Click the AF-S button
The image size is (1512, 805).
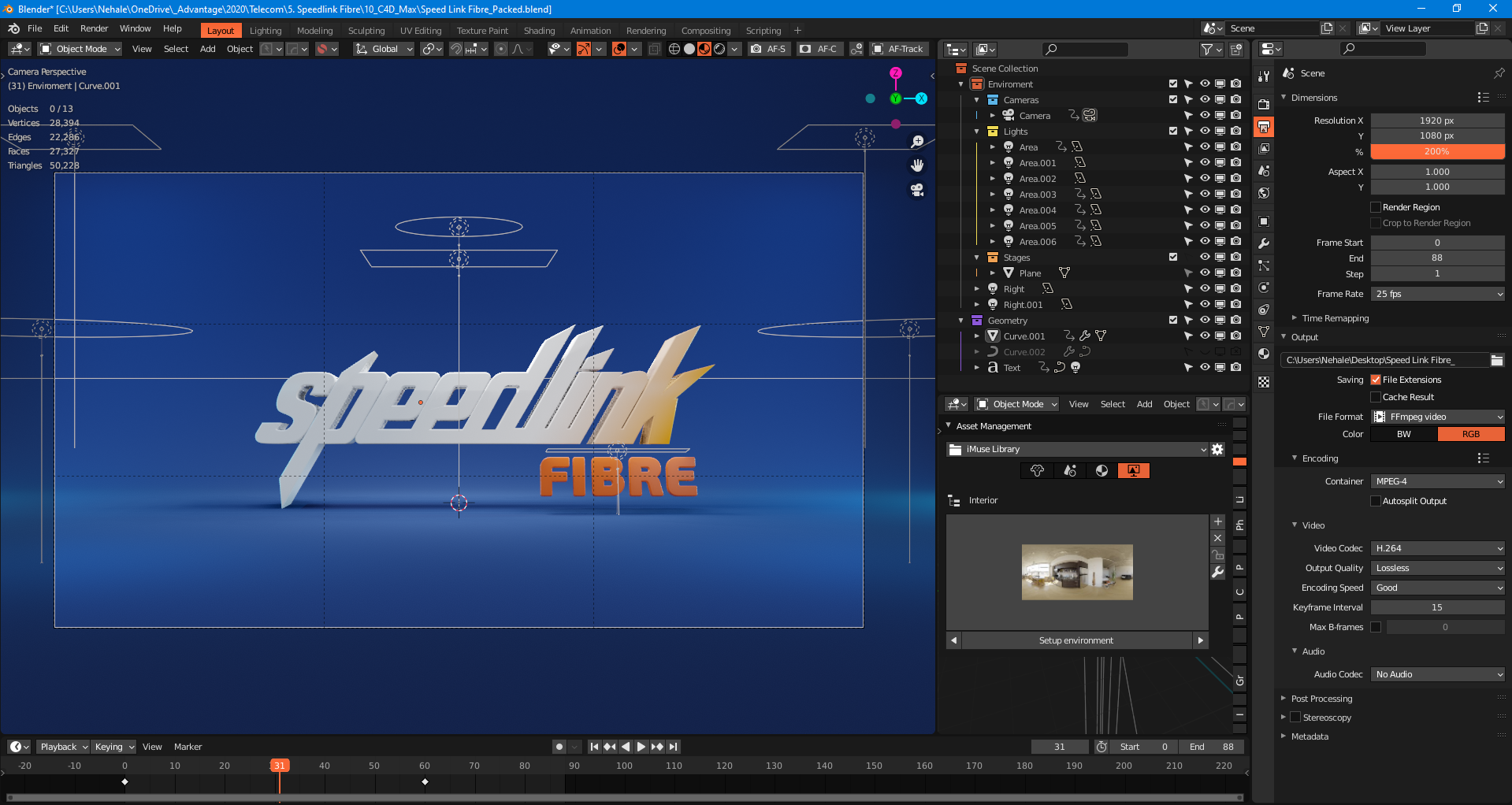tap(768, 49)
